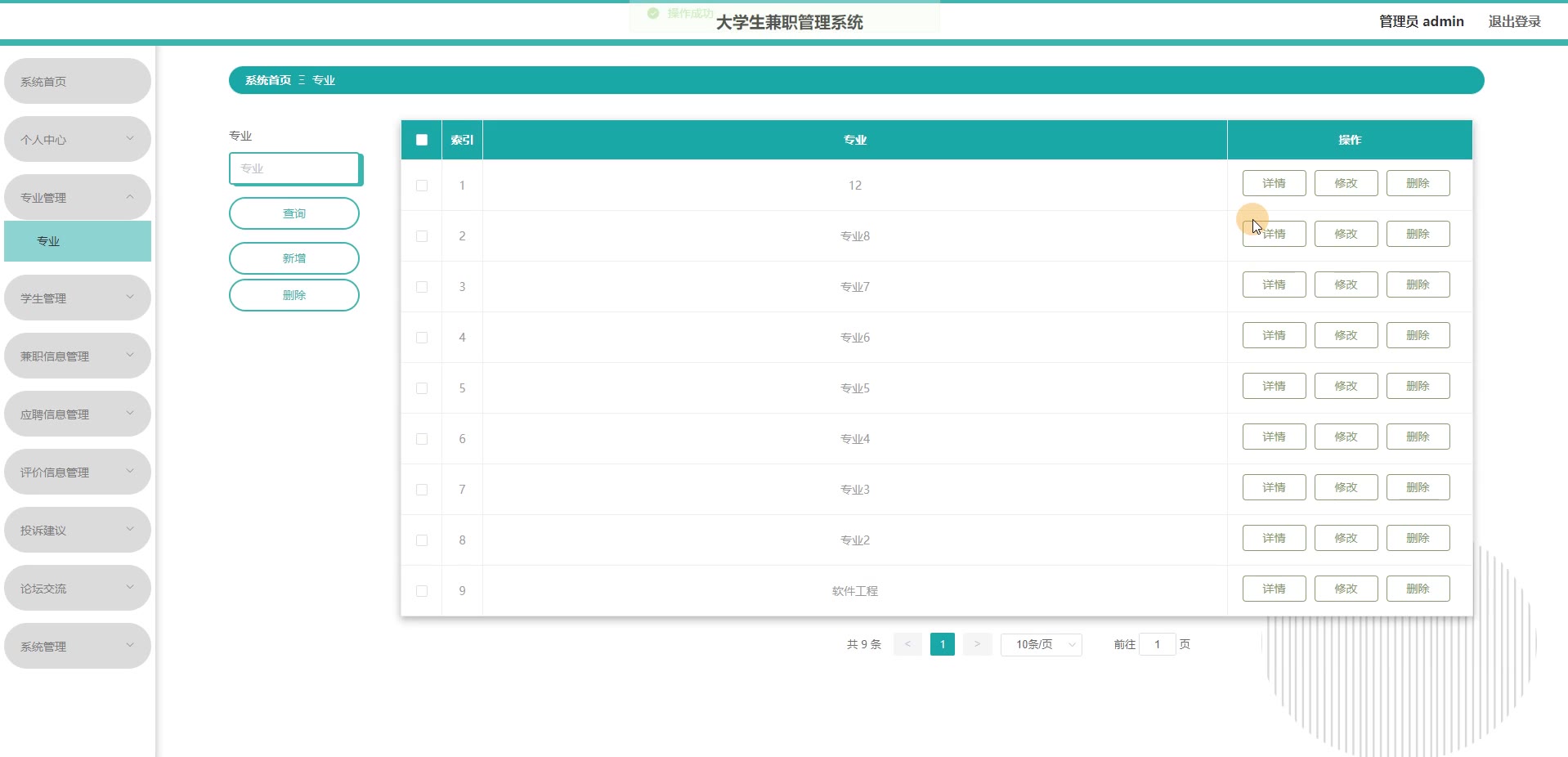Select the checkbox for row 专业8
Screen dimensions: 1568x757
pos(422,236)
